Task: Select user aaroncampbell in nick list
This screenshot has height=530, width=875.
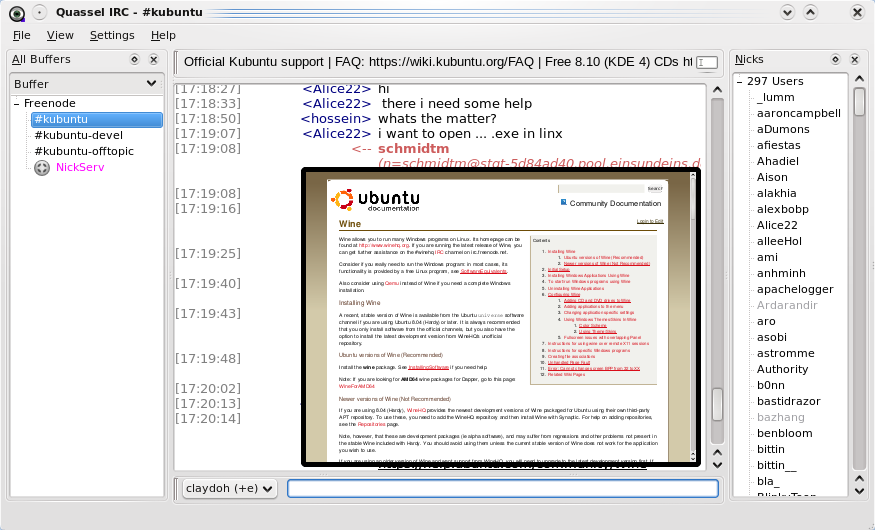Action: 799,113
